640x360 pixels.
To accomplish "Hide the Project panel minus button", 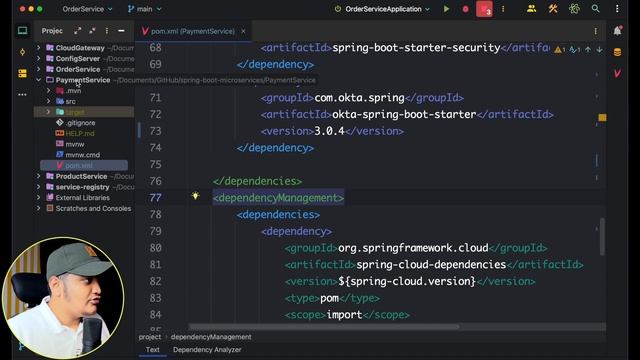I will [121, 31].
